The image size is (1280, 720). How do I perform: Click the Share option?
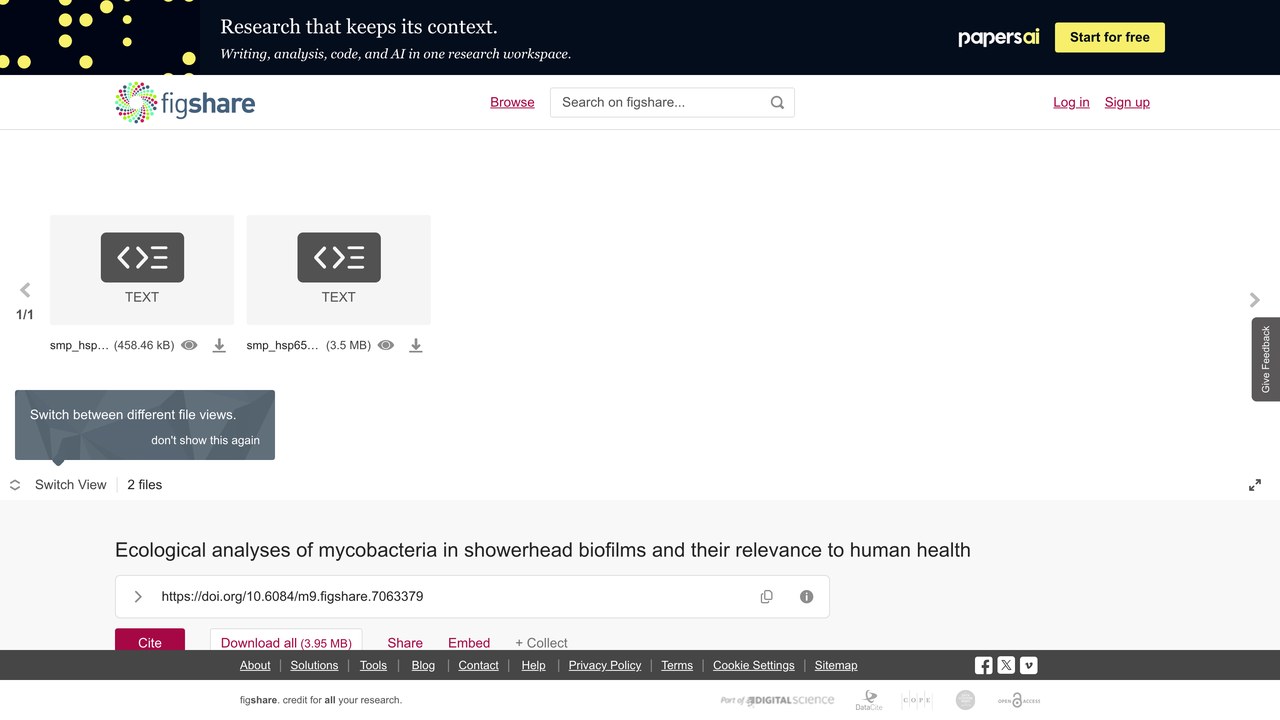pos(405,643)
